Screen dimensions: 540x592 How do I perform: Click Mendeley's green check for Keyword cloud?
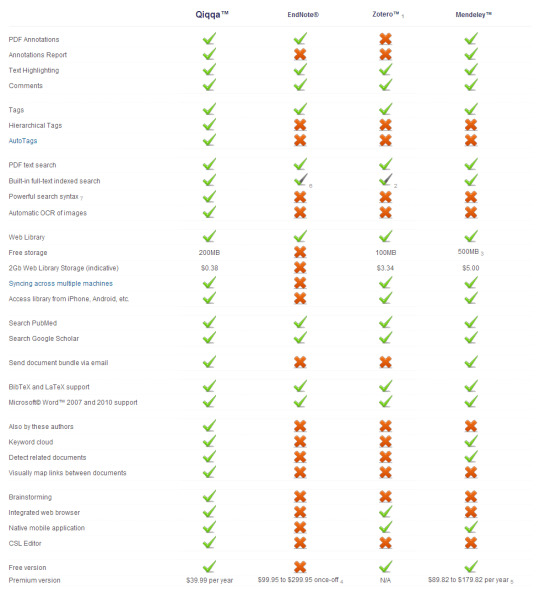tap(471, 441)
